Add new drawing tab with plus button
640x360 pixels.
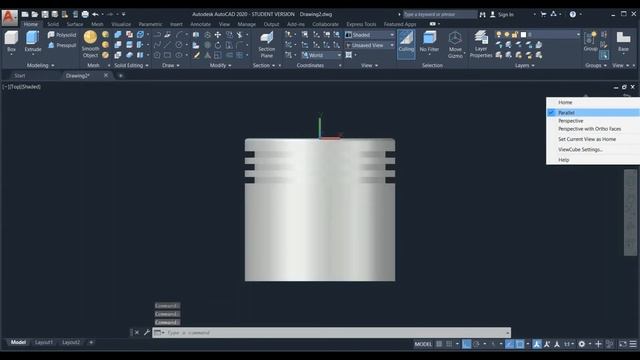(x=120, y=76)
